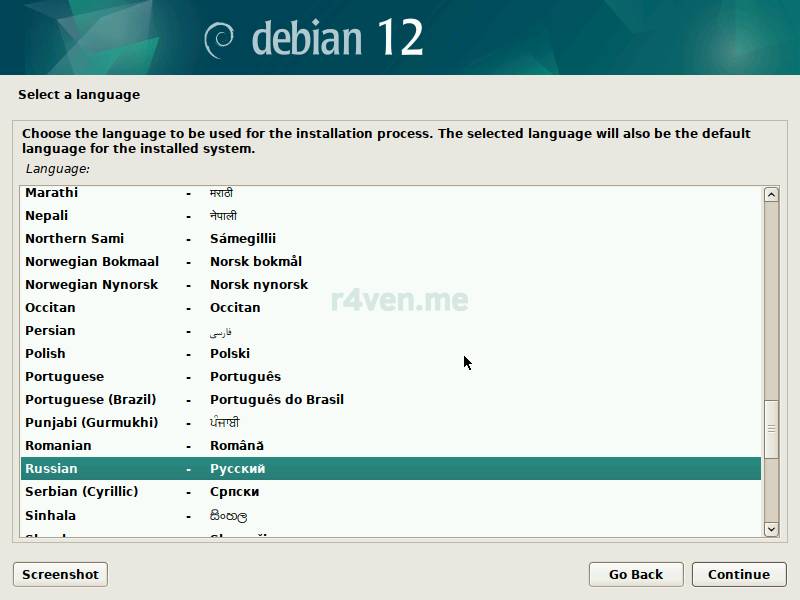Viewport: 800px width, 600px height.
Task: Select Portuguese (Brazil) language entry
Action: pyautogui.click(x=90, y=400)
